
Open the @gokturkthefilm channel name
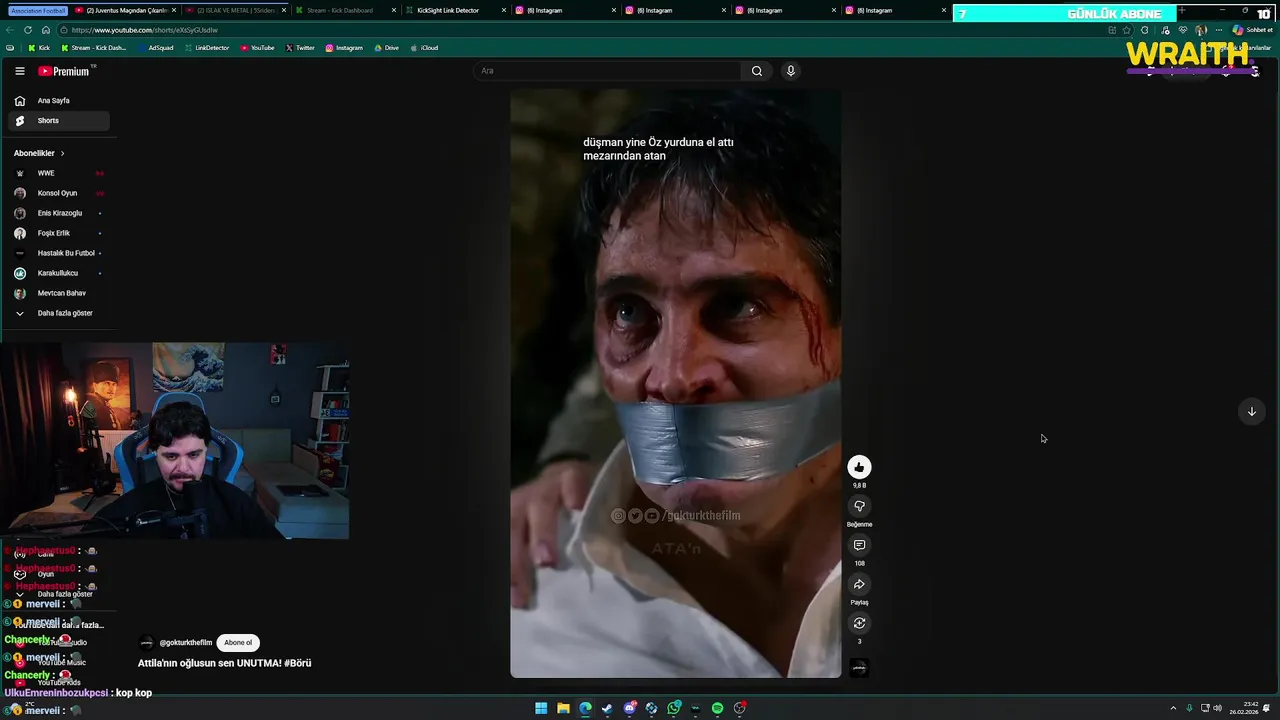tap(186, 643)
